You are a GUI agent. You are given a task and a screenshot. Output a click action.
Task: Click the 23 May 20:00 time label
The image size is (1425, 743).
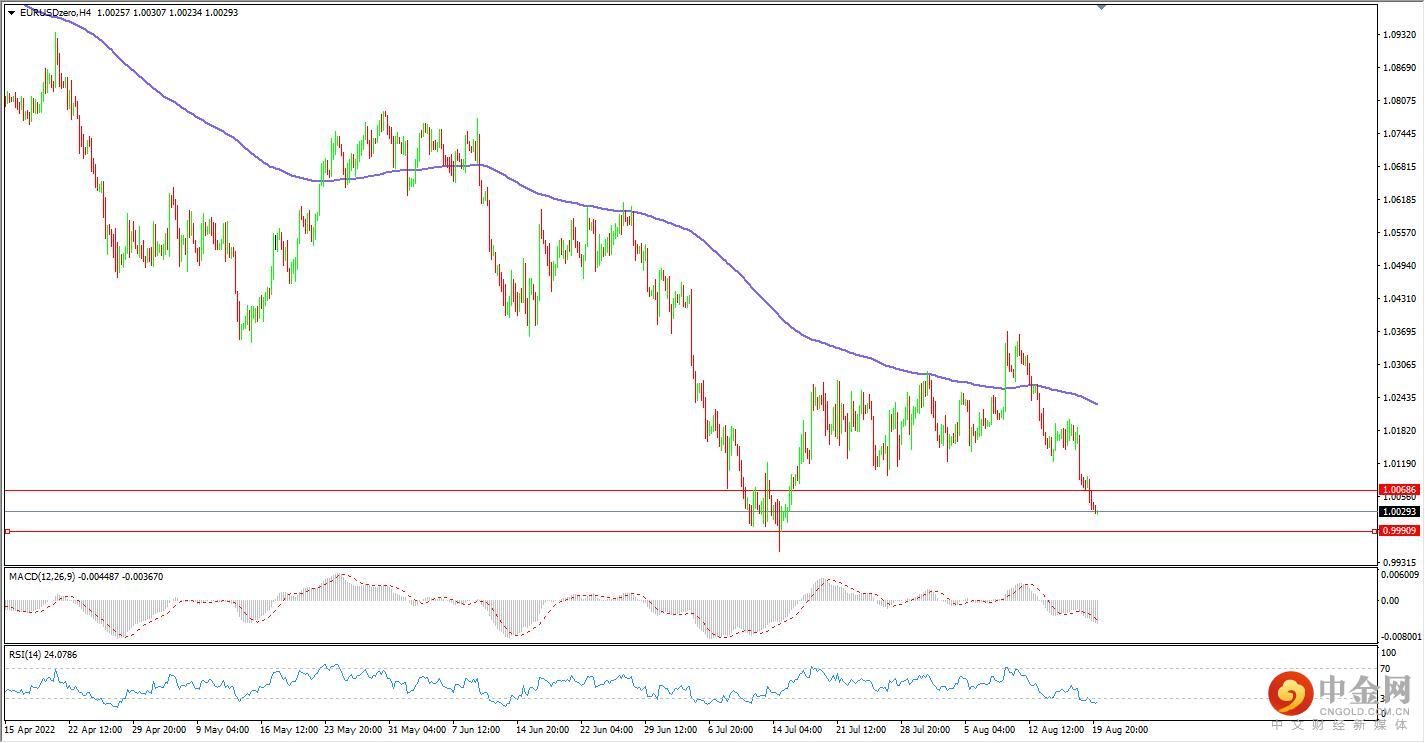click(353, 730)
